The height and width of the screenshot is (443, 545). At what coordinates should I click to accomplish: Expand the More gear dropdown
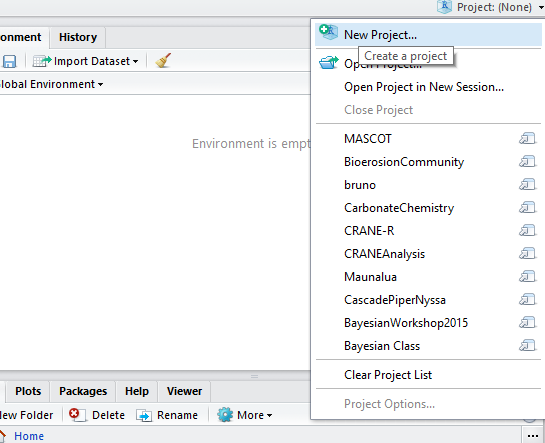tap(244, 415)
